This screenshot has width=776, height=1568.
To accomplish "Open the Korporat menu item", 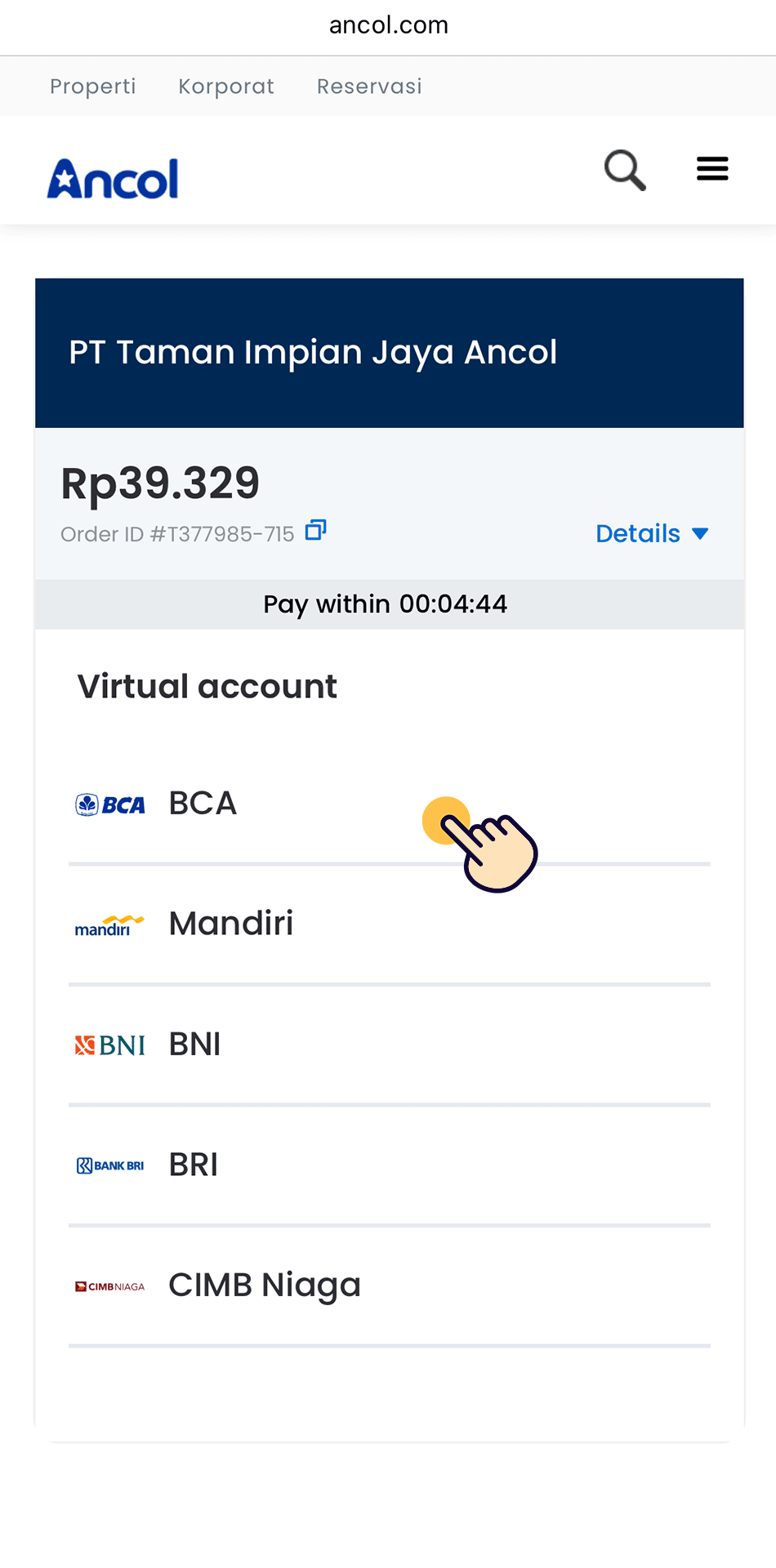I will pos(226,86).
